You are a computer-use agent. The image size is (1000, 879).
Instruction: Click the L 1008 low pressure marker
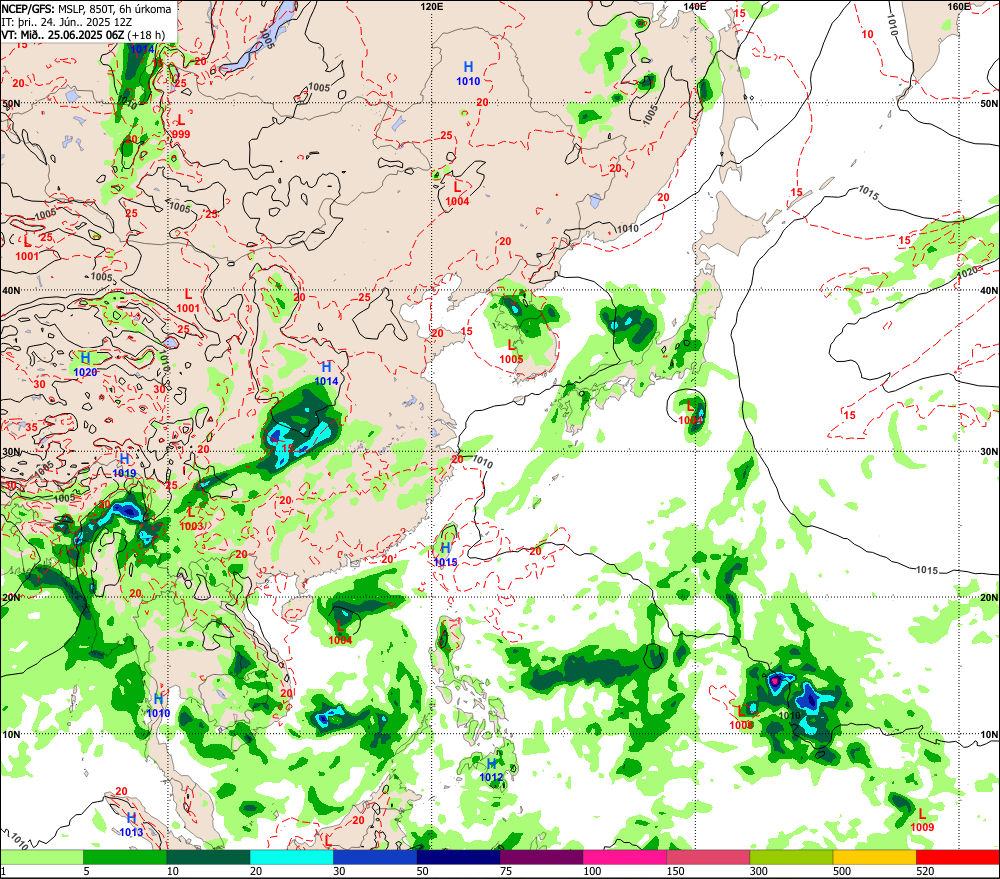(742, 717)
